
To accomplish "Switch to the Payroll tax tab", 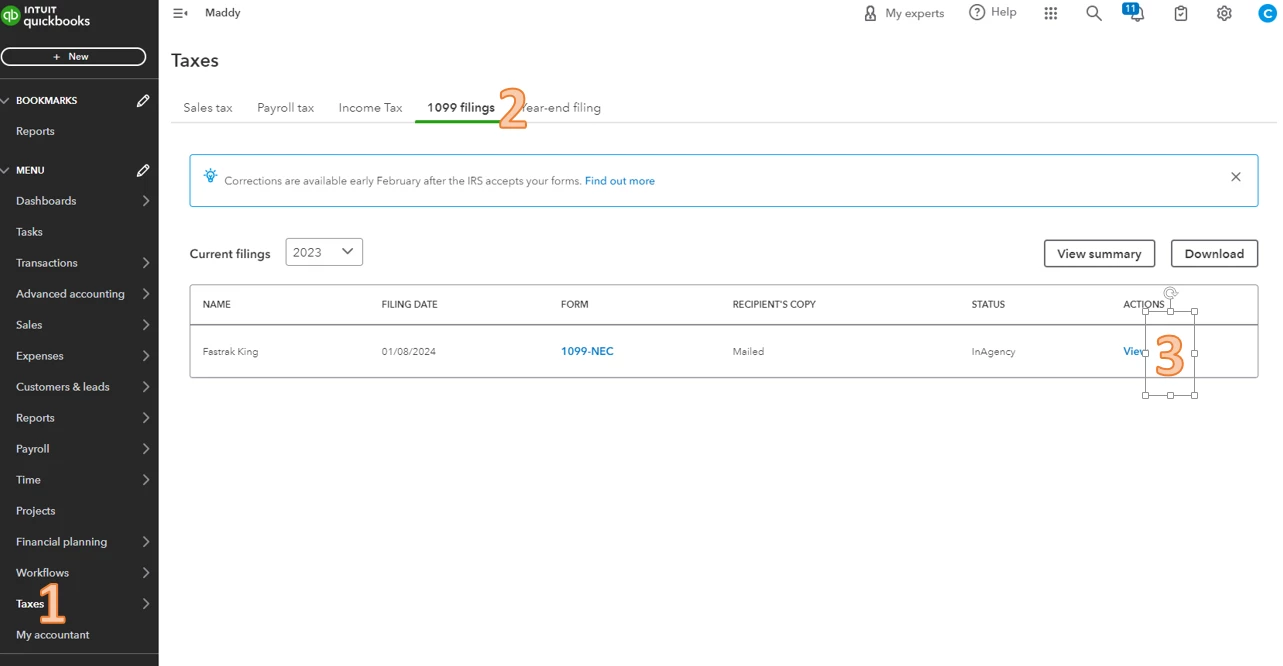I will 285,108.
